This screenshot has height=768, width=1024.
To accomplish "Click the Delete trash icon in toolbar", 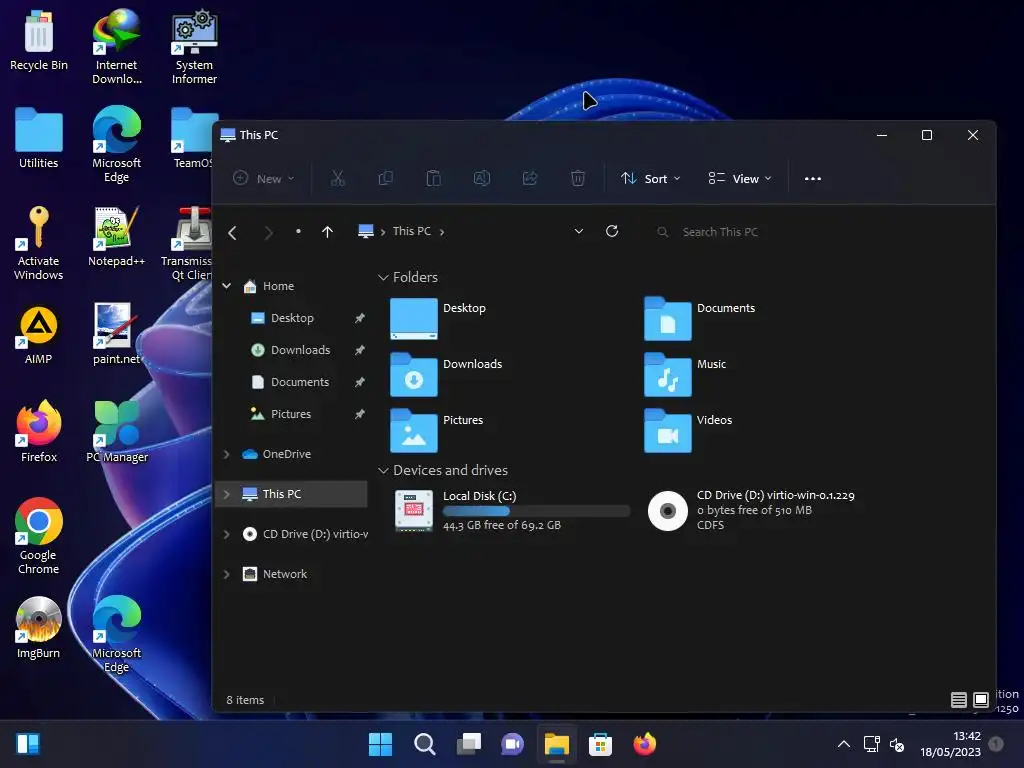I will click(578, 178).
